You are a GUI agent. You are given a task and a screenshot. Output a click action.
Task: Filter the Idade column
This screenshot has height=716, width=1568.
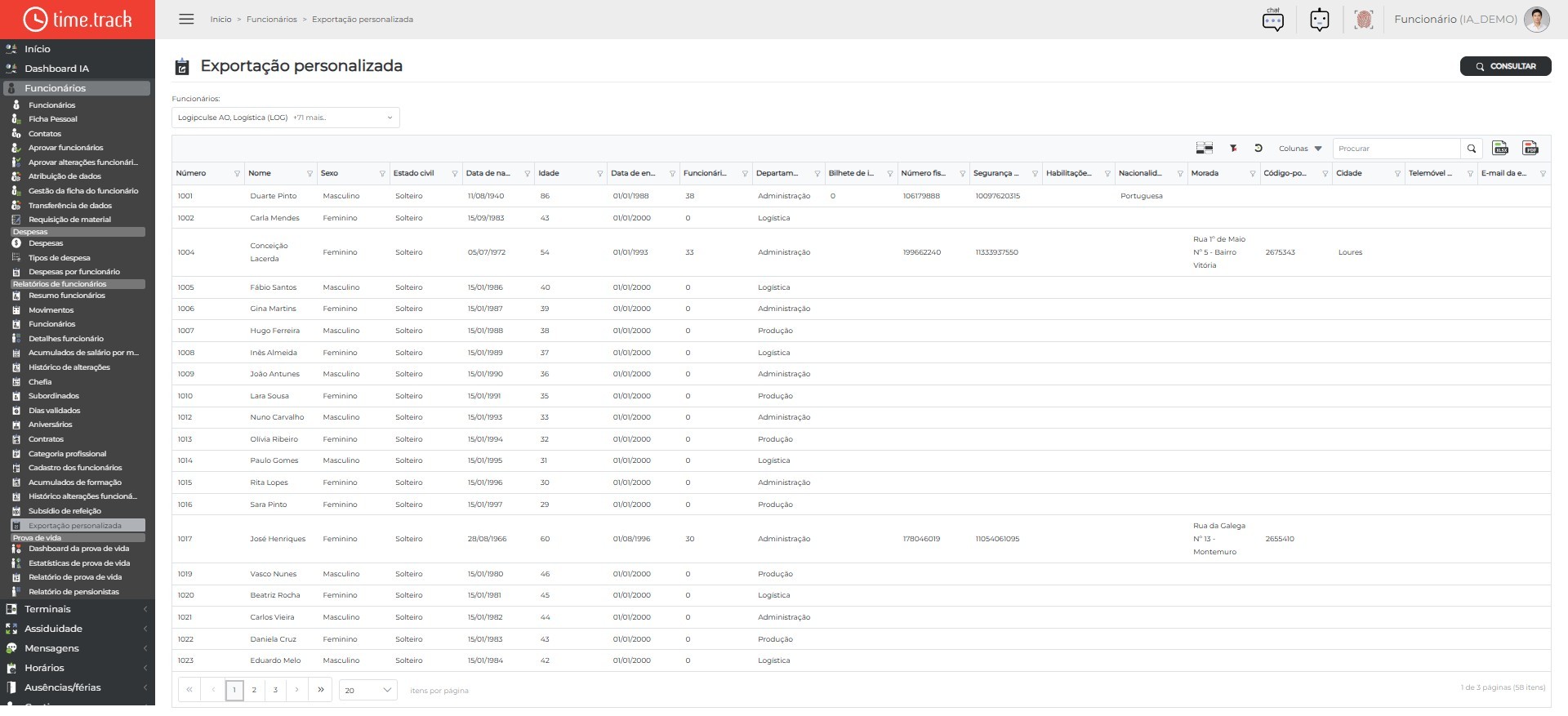point(600,174)
